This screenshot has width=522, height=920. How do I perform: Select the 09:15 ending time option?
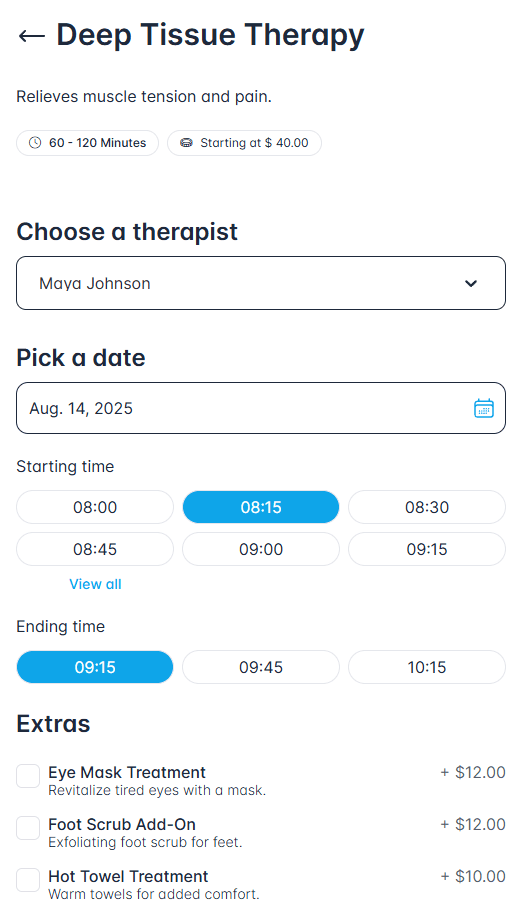[x=95, y=667]
